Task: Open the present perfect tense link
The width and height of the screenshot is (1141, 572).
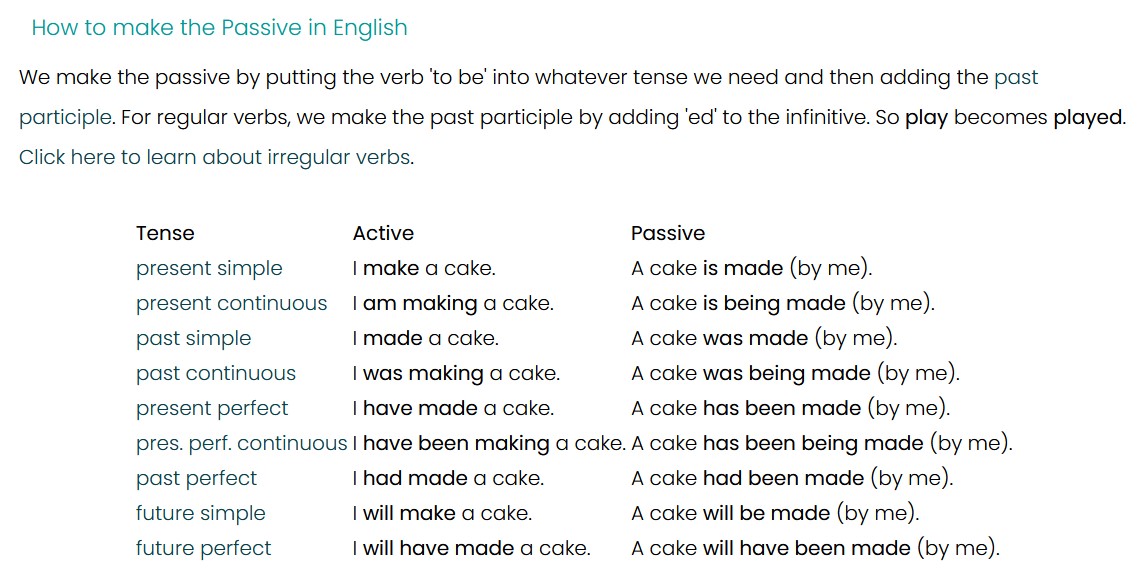Action: point(212,408)
